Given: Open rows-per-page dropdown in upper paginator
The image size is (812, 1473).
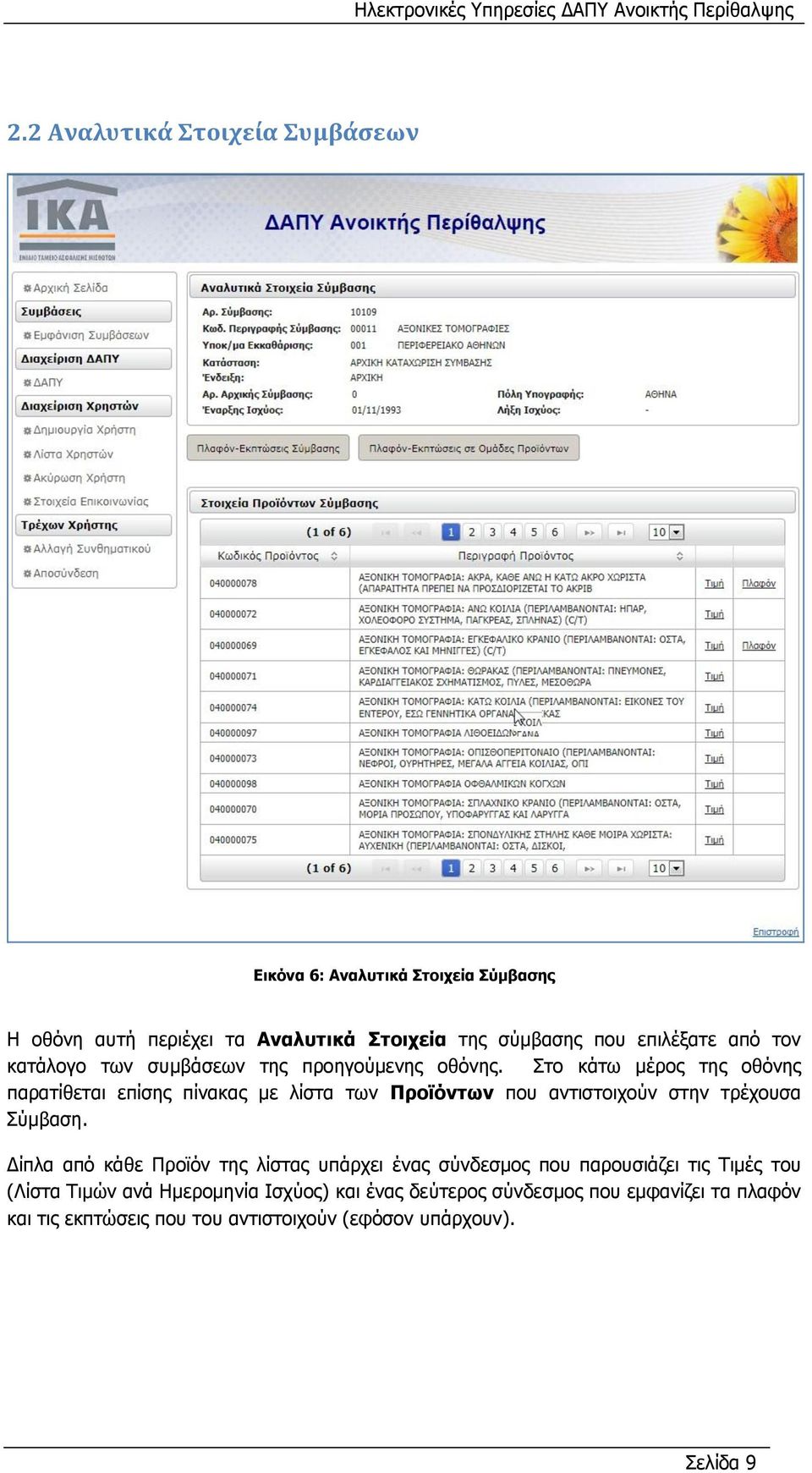Looking at the screenshot, I should pyautogui.click(x=667, y=532).
